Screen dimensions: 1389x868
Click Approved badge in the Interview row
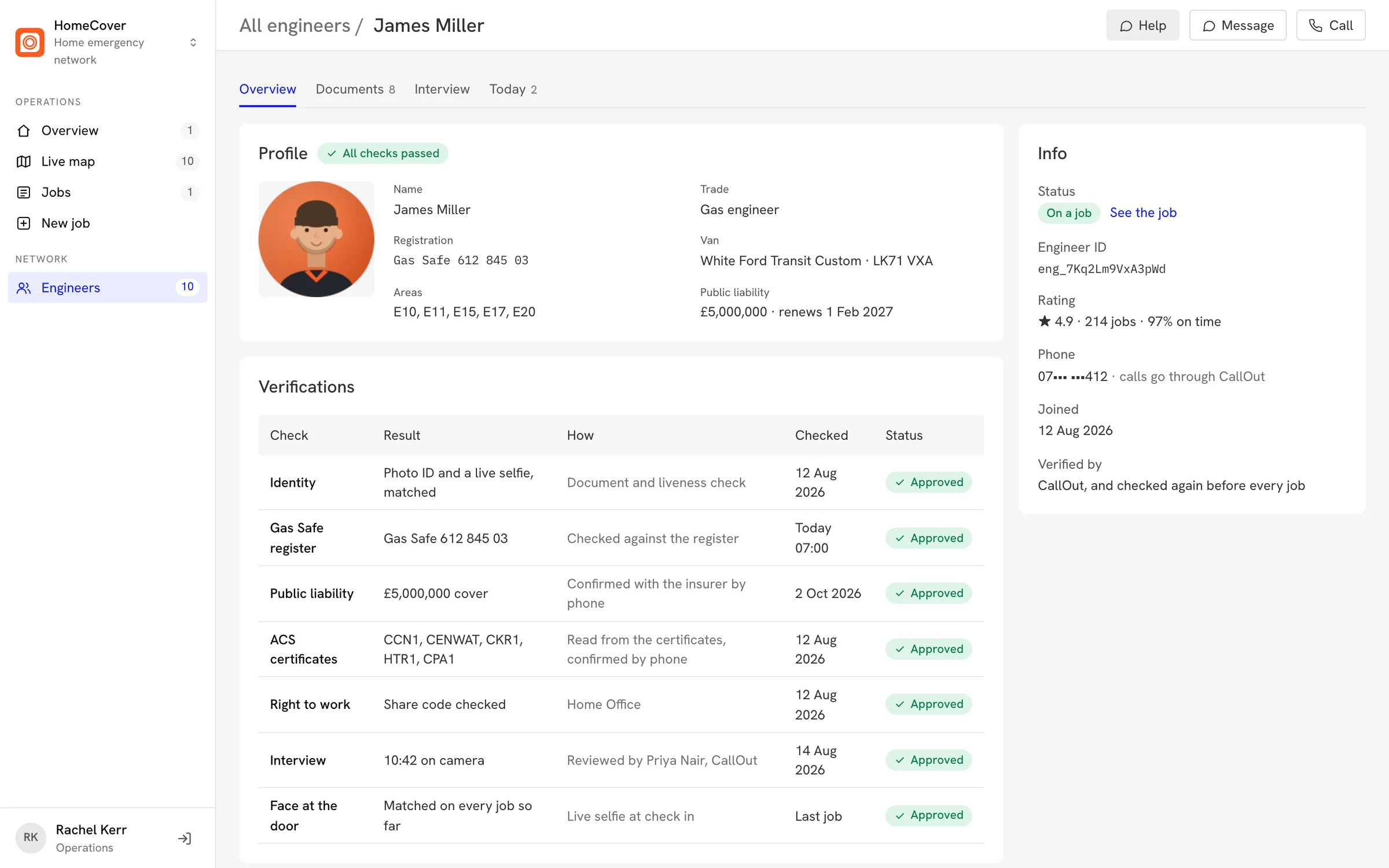928,760
